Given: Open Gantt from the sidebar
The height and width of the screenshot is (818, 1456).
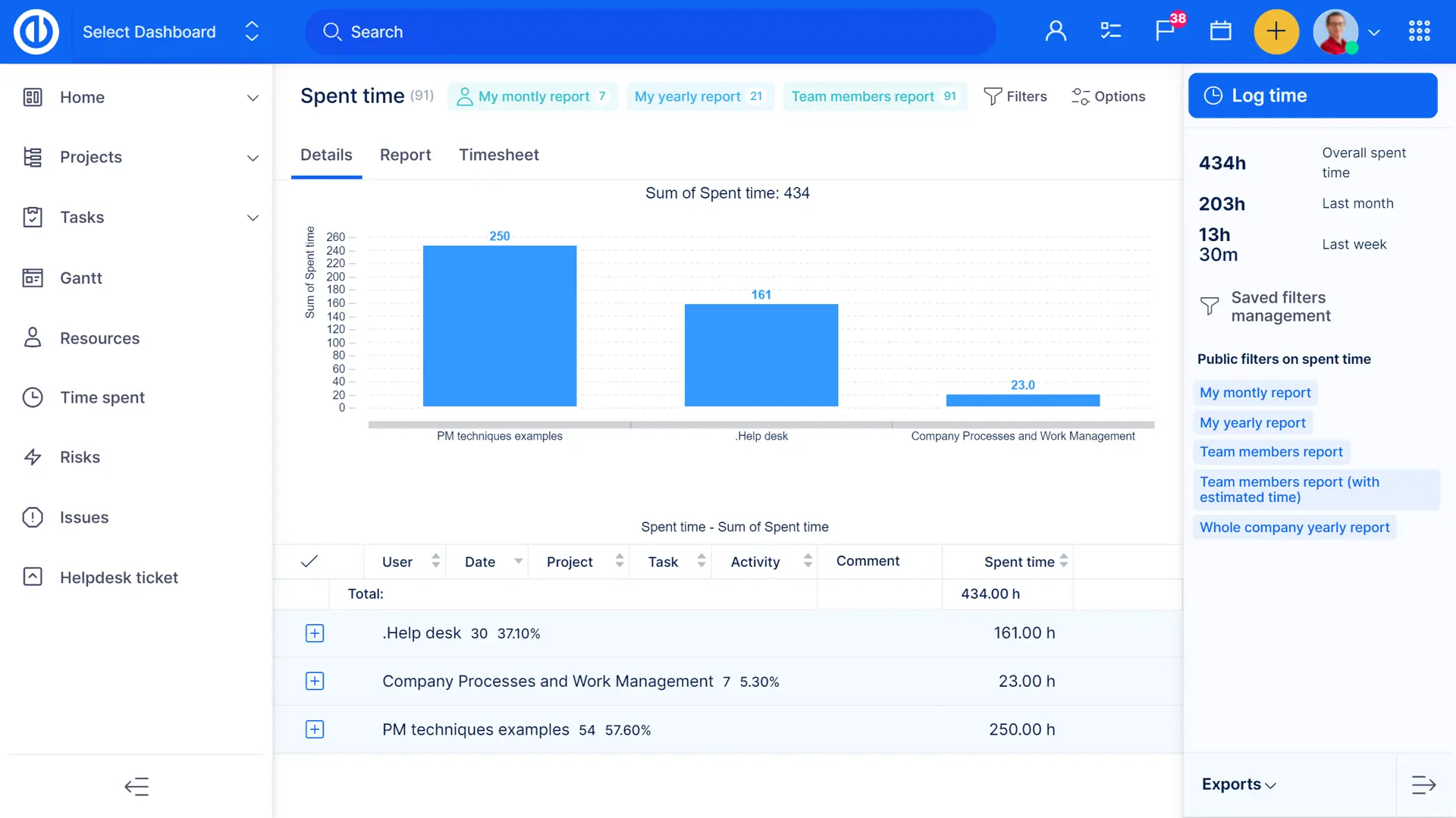Looking at the screenshot, I should [81, 278].
